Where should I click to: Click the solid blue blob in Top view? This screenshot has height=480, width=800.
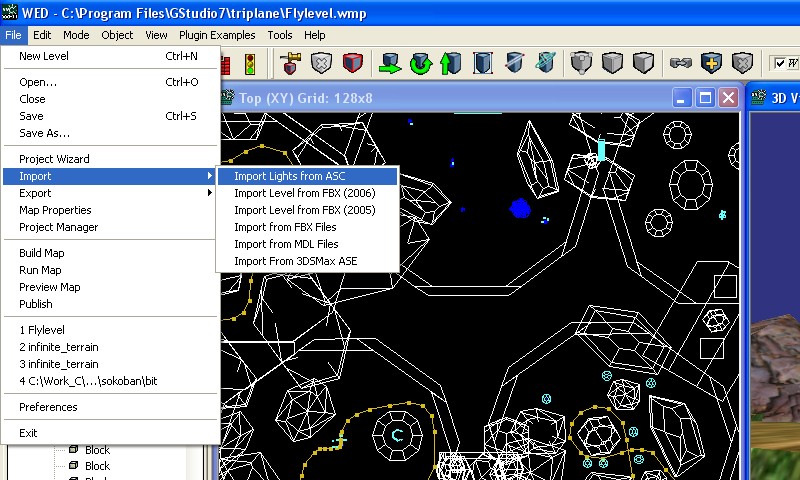520,208
